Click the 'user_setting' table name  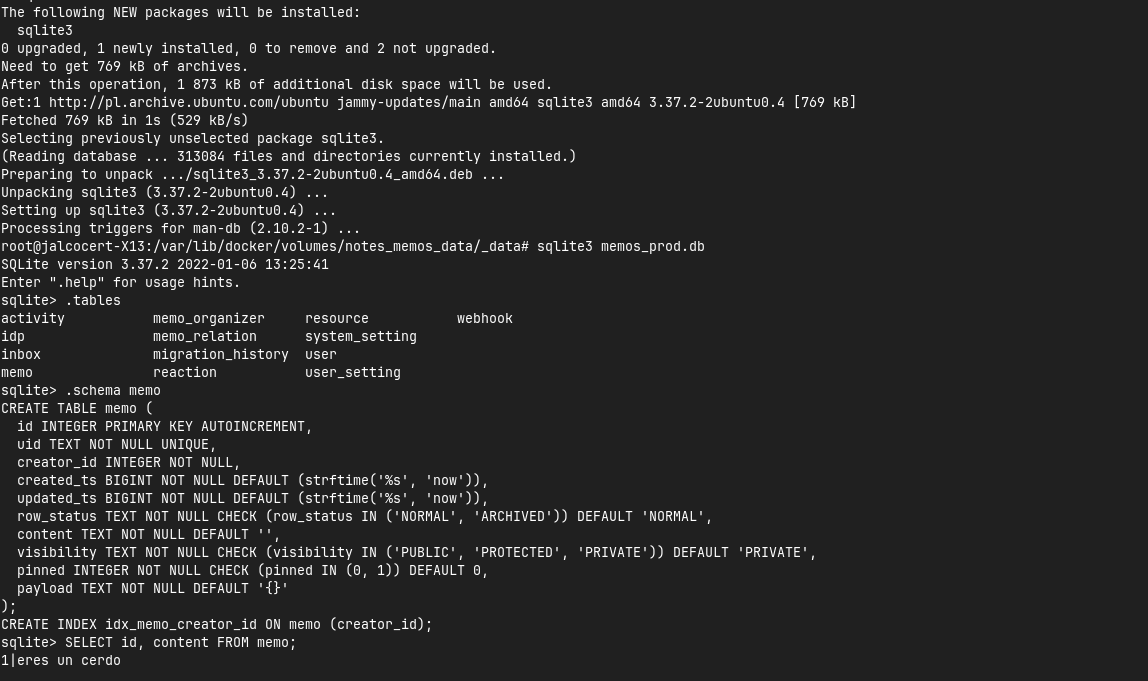point(353,372)
